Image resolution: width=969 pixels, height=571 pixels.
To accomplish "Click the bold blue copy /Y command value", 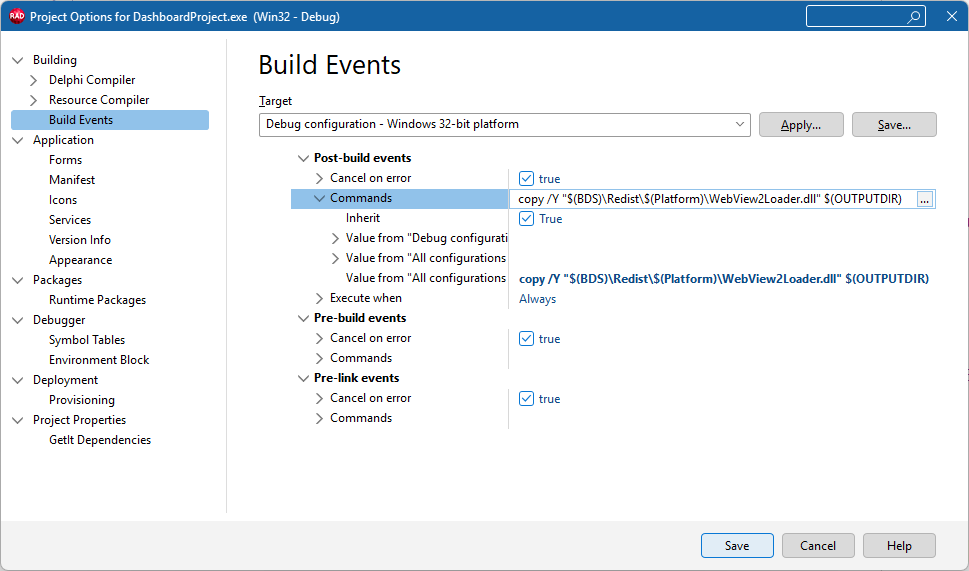I will (724, 279).
